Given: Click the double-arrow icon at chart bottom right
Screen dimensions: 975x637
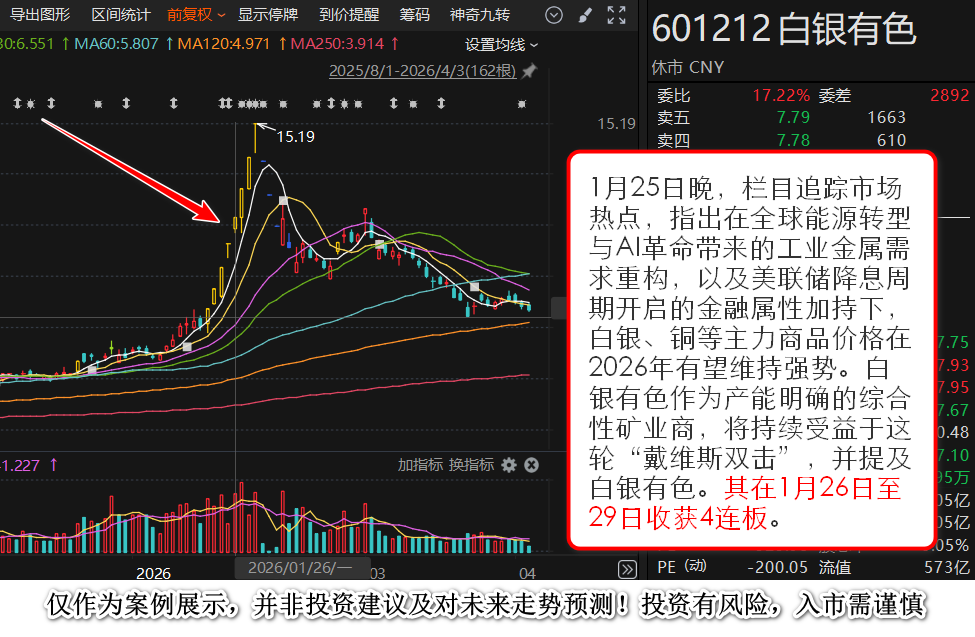Looking at the screenshot, I should (x=627, y=569).
